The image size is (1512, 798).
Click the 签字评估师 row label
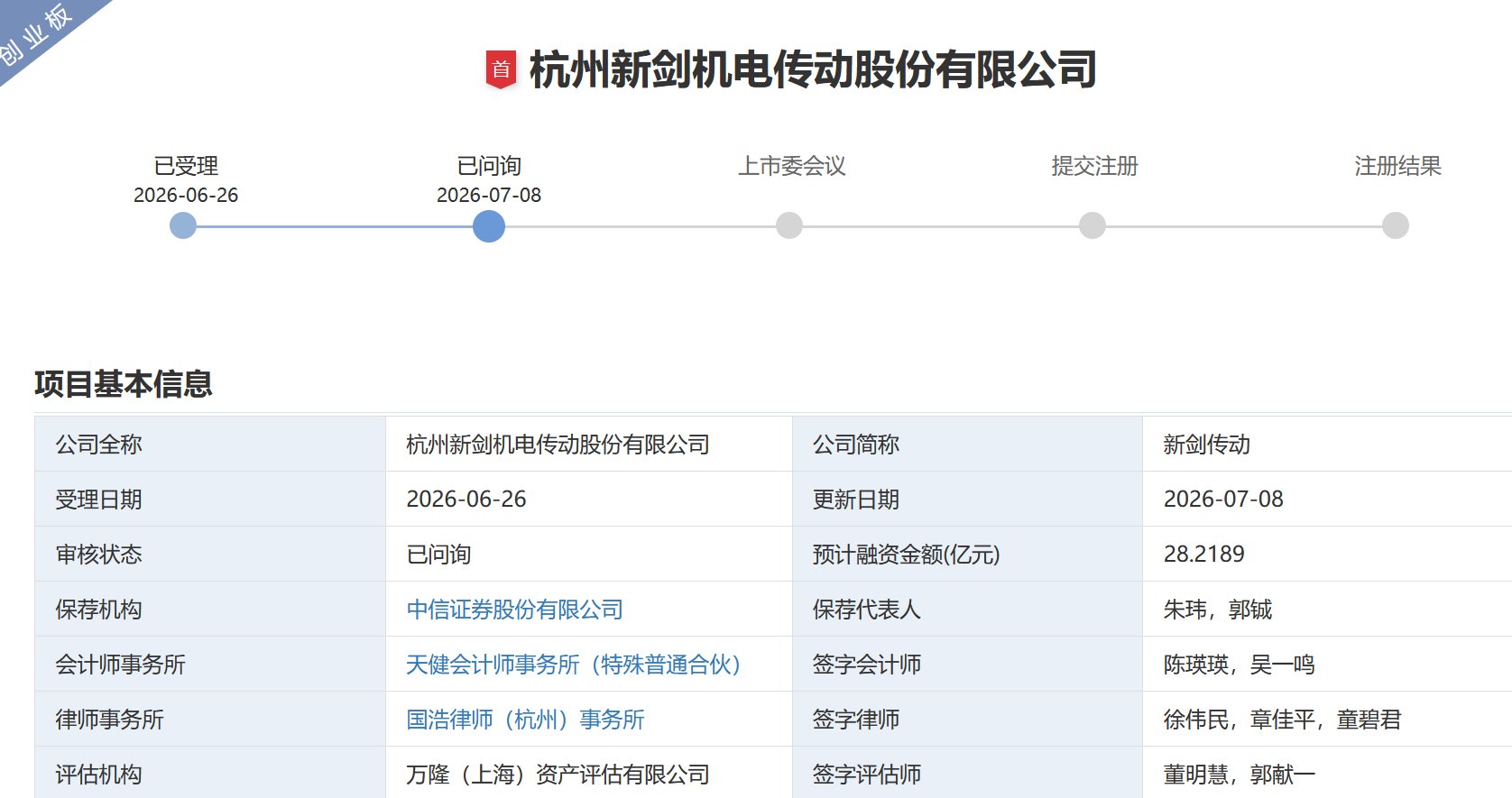867,775
